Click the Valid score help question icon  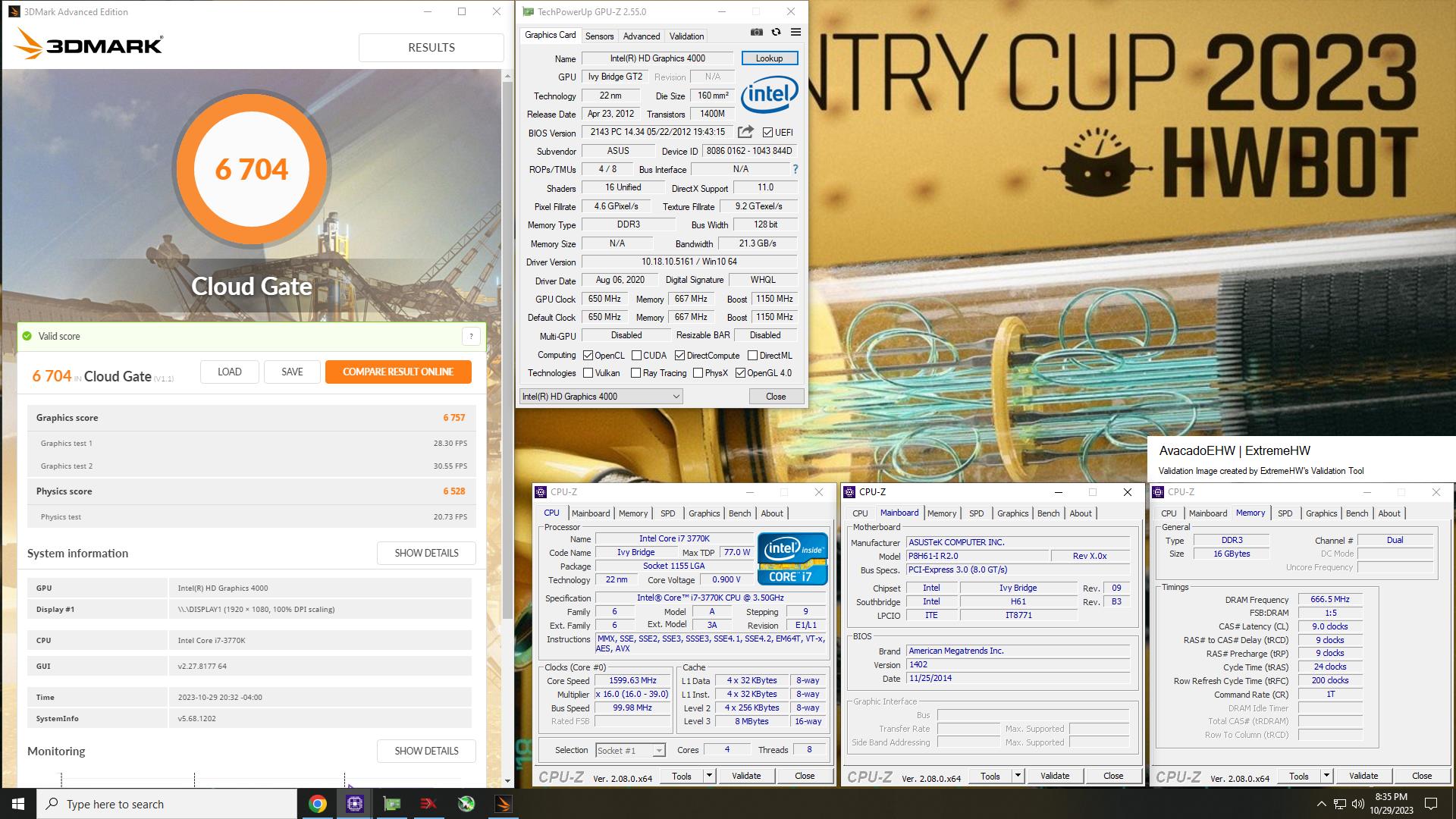(x=471, y=337)
